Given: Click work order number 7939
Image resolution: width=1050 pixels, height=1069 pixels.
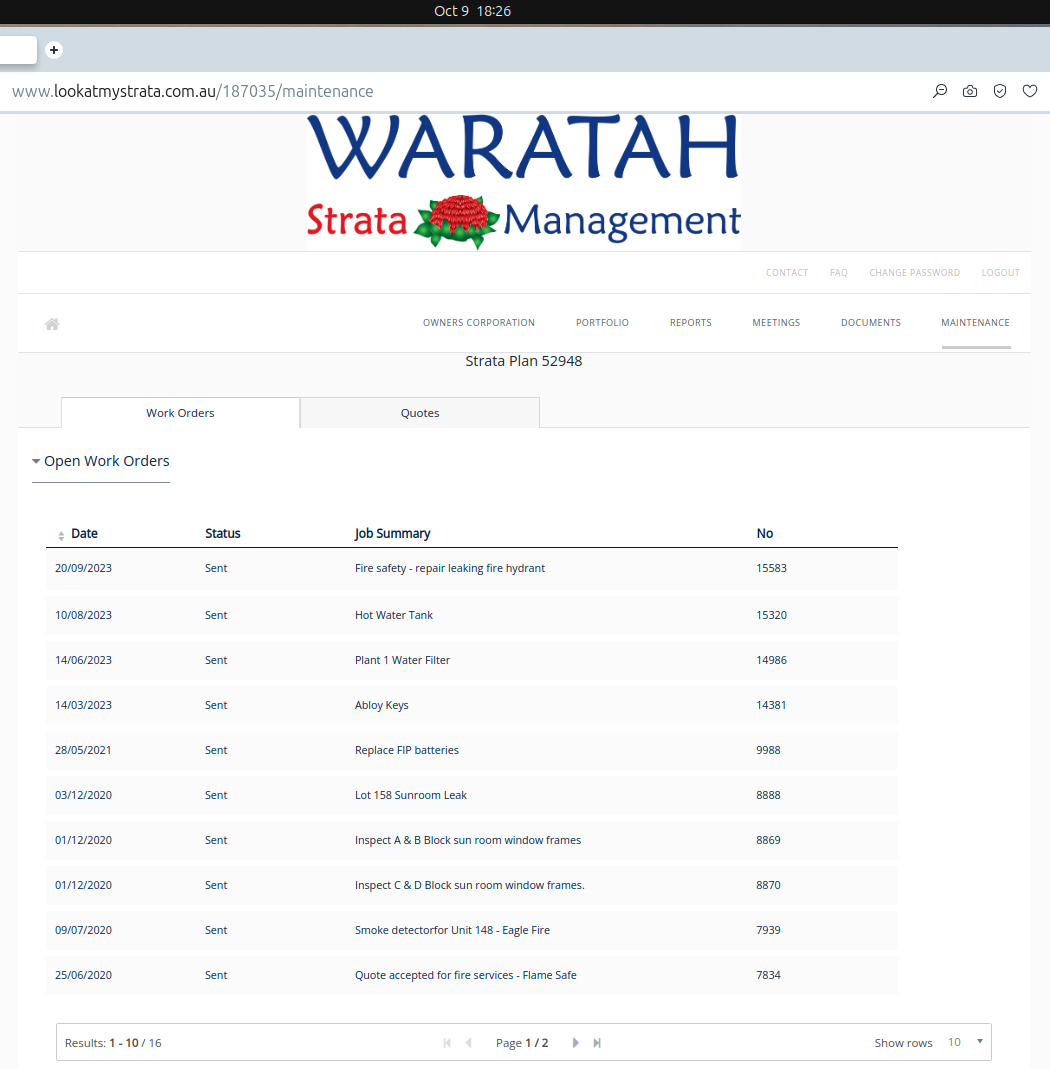Looking at the screenshot, I should [768, 930].
